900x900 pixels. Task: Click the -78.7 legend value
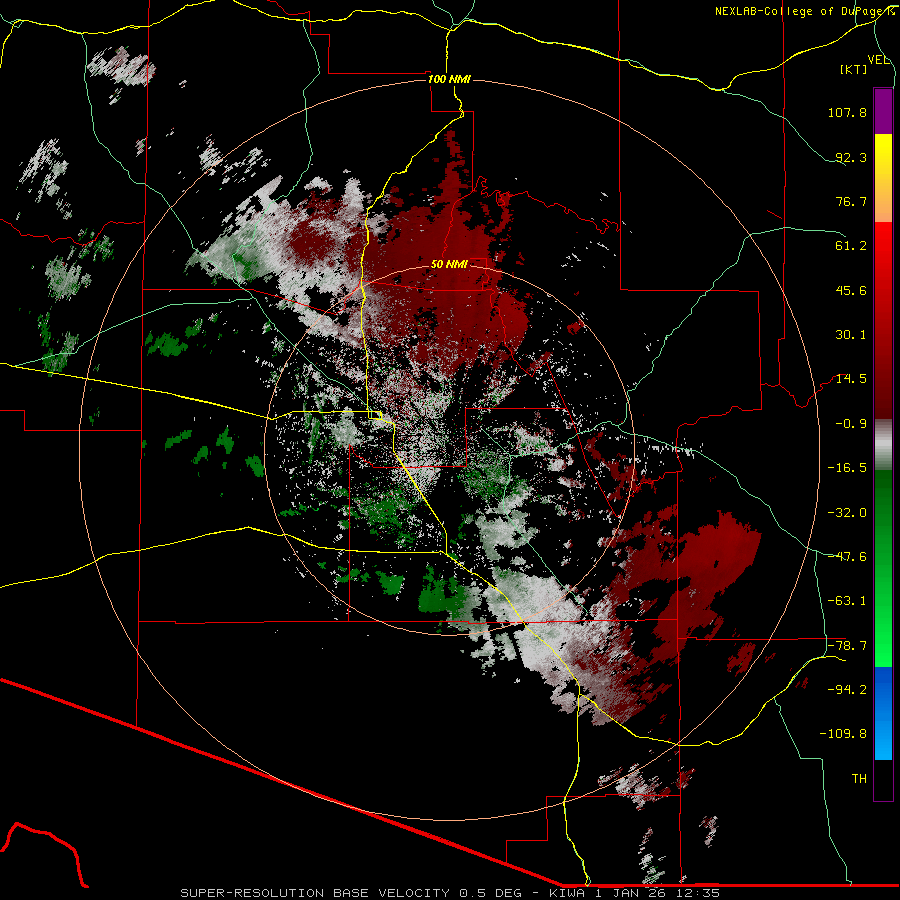[847, 646]
